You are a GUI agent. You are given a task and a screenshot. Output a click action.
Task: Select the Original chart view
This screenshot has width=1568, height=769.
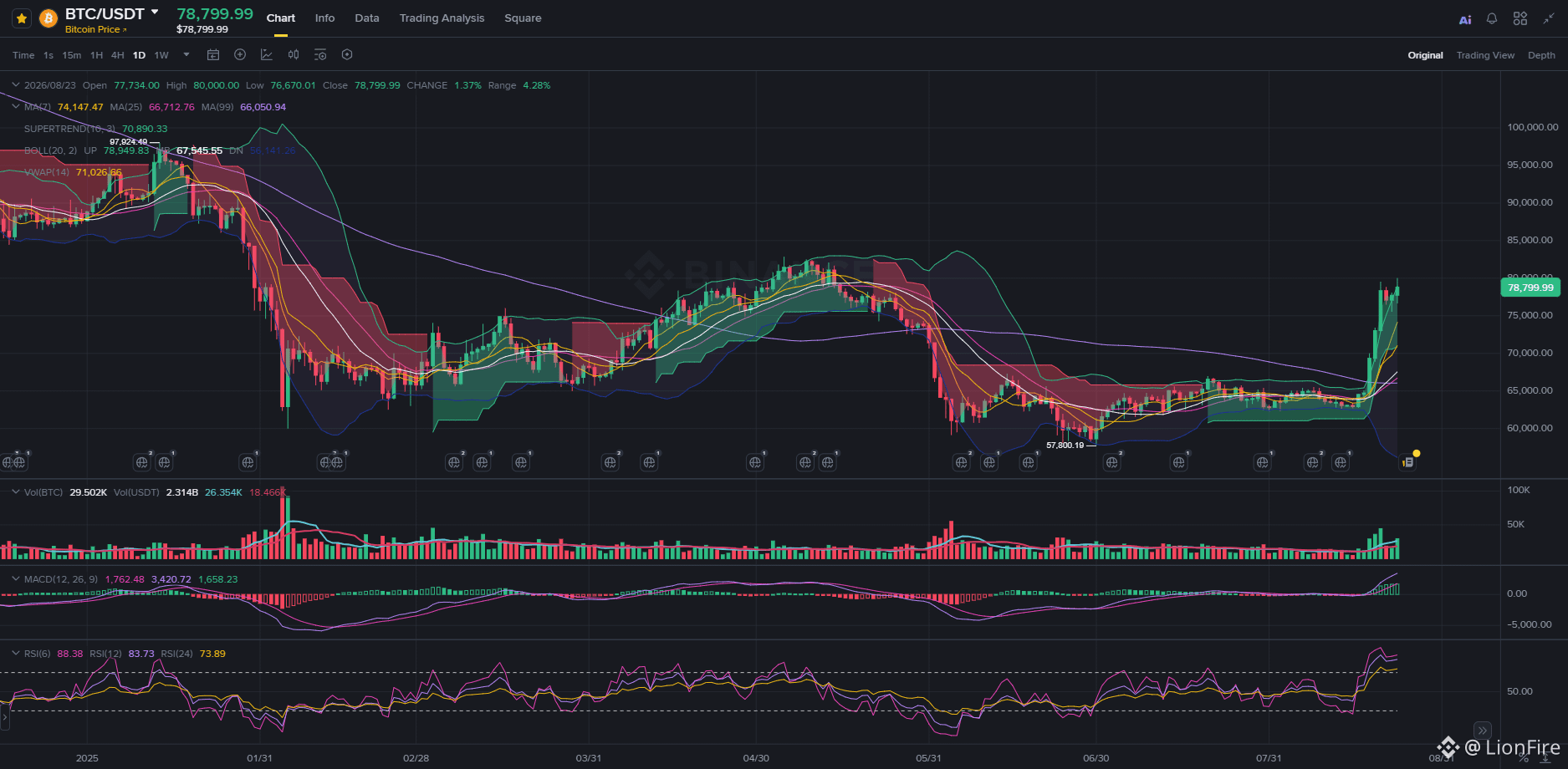1425,55
